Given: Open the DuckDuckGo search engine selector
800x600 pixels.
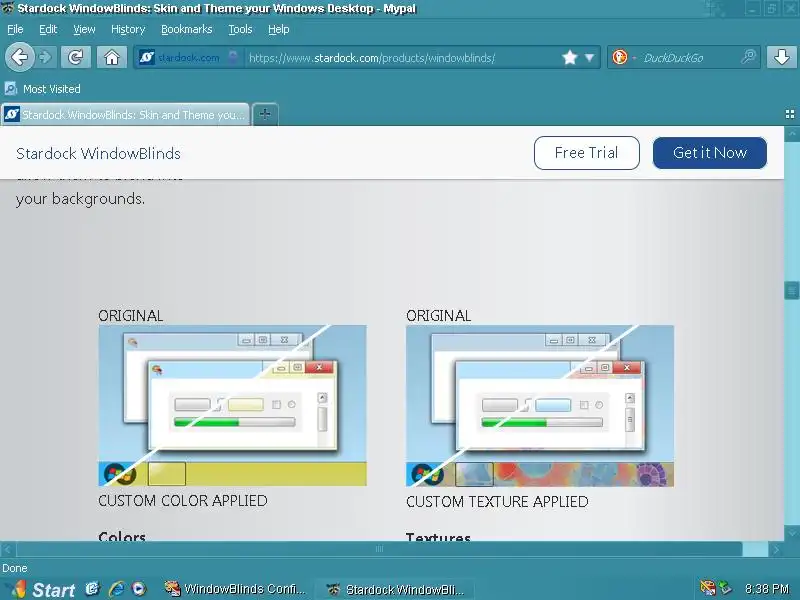Looking at the screenshot, I should tap(623, 57).
